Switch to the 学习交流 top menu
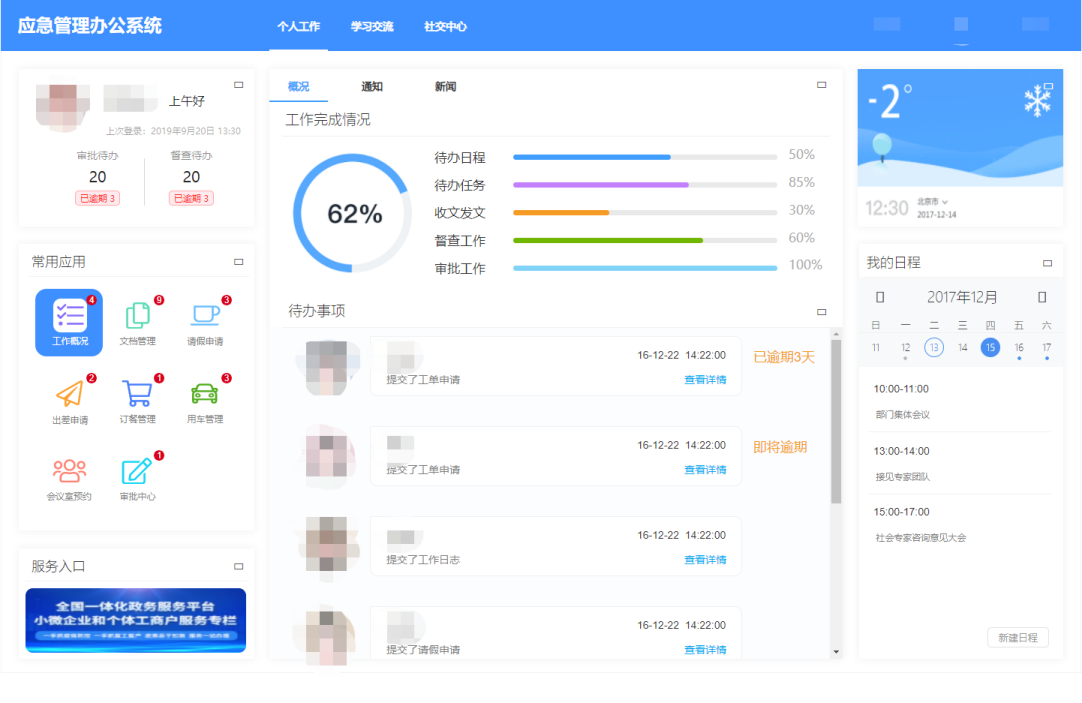Screen dimensions: 1082x703 point(372,27)
